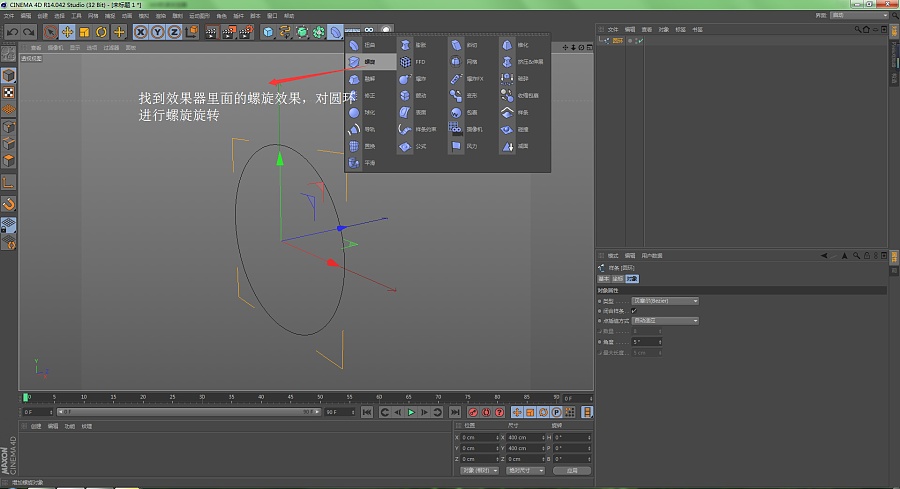Switch to the 坐标 Coord tab
Viewport: 900px width, 489px height.
[618, 279]
